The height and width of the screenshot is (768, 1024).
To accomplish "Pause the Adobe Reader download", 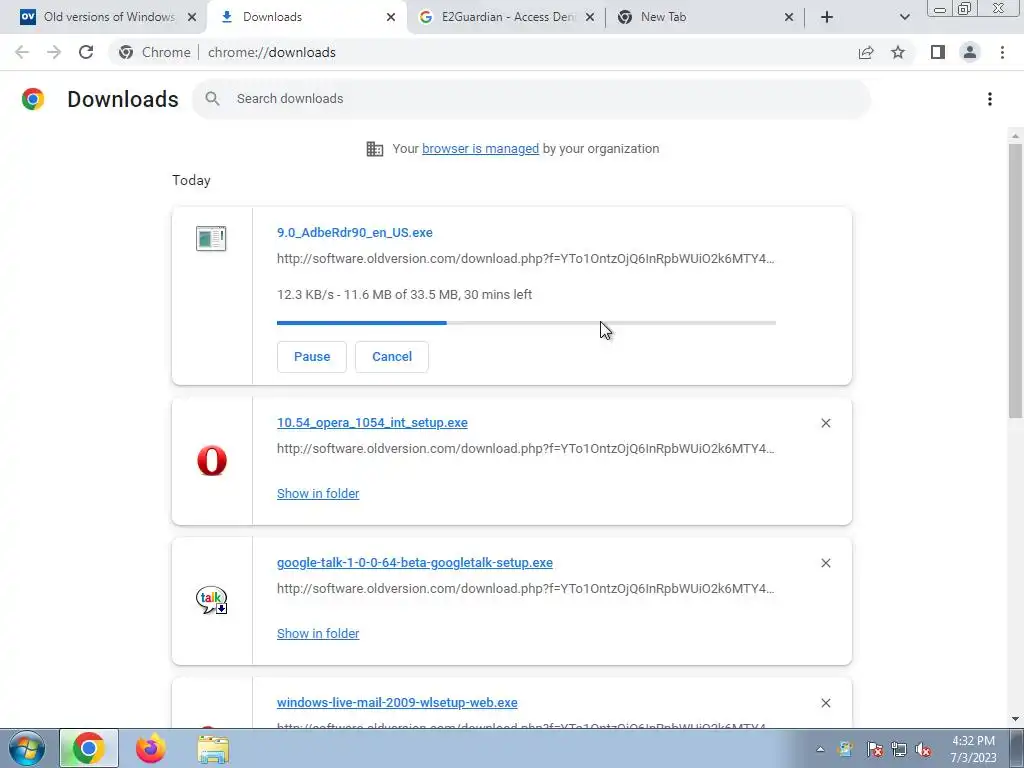I will (312, 357).
